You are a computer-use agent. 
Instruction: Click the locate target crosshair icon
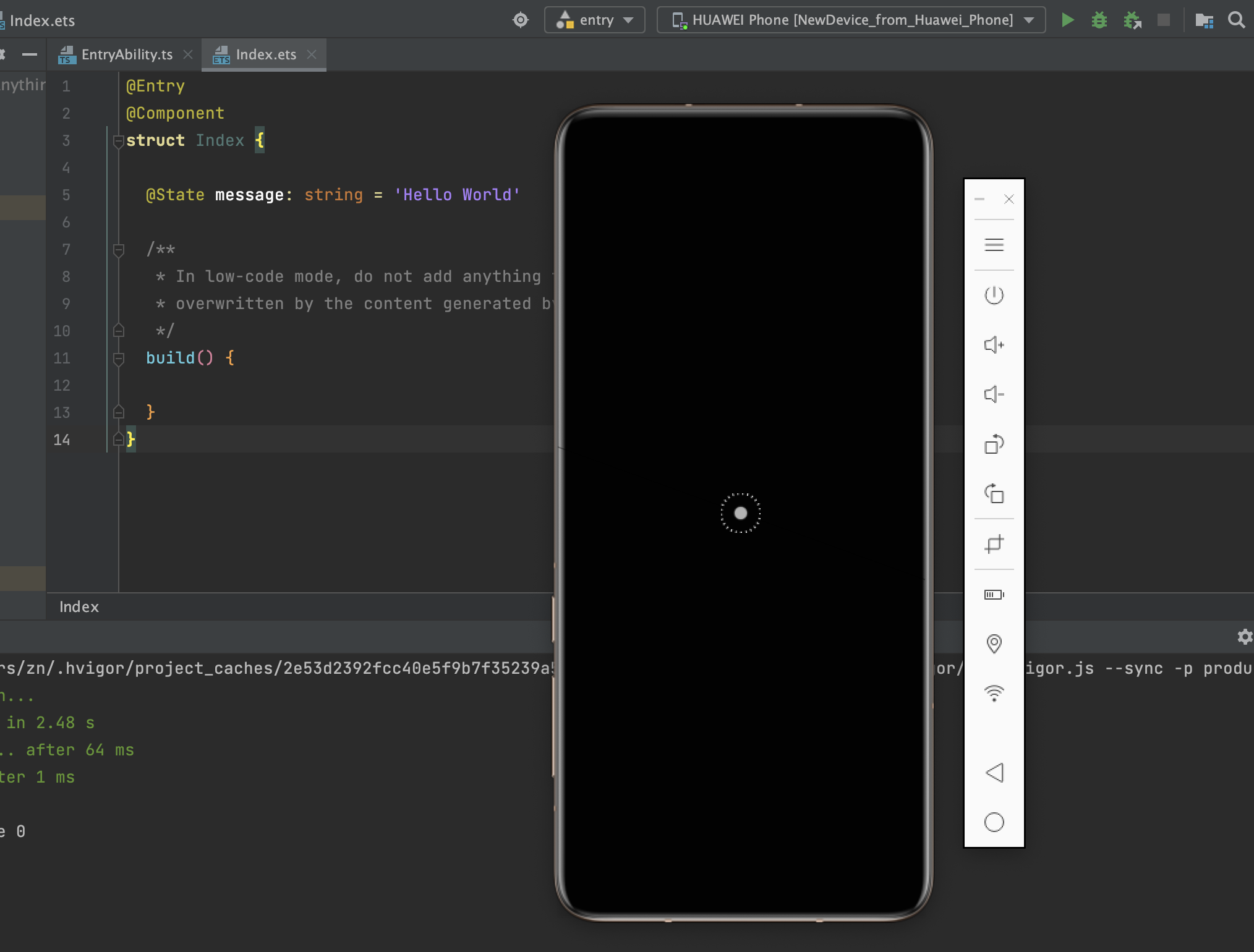[x=521, y=20]
